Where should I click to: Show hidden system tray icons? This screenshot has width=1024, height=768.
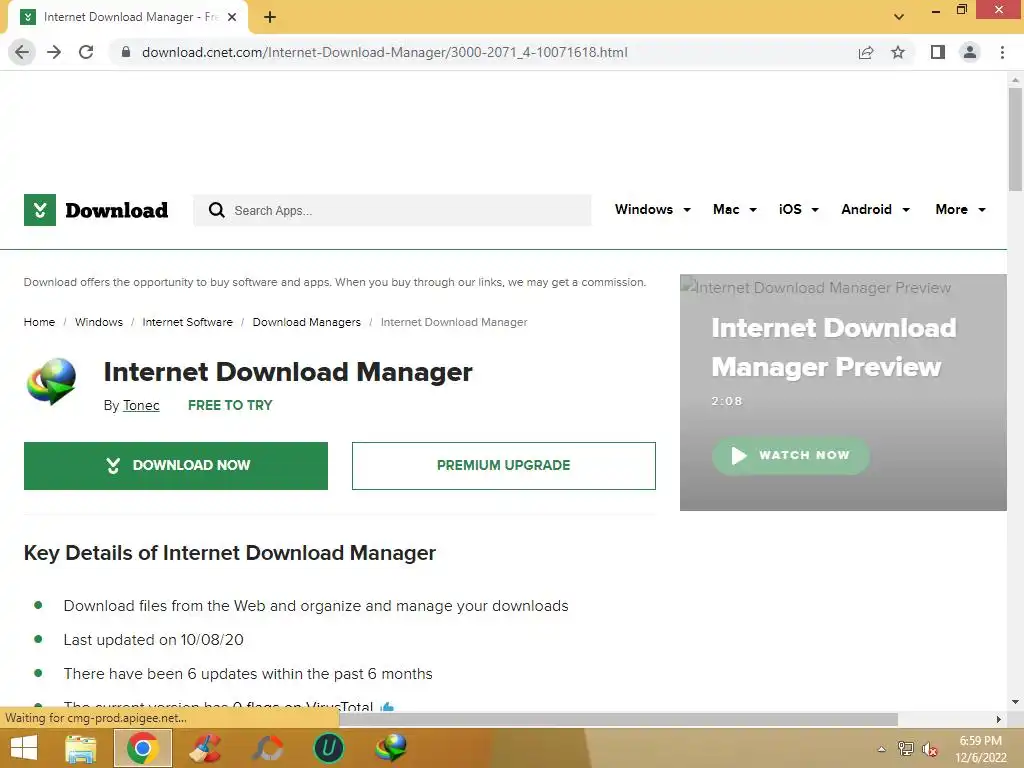pyautogui.click(x=882, y=749)
